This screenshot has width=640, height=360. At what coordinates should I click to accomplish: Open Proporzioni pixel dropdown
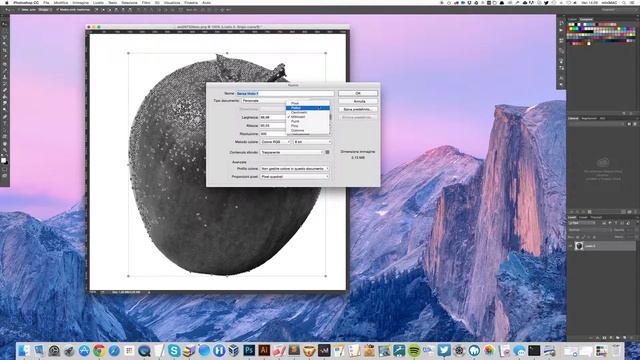294,176
